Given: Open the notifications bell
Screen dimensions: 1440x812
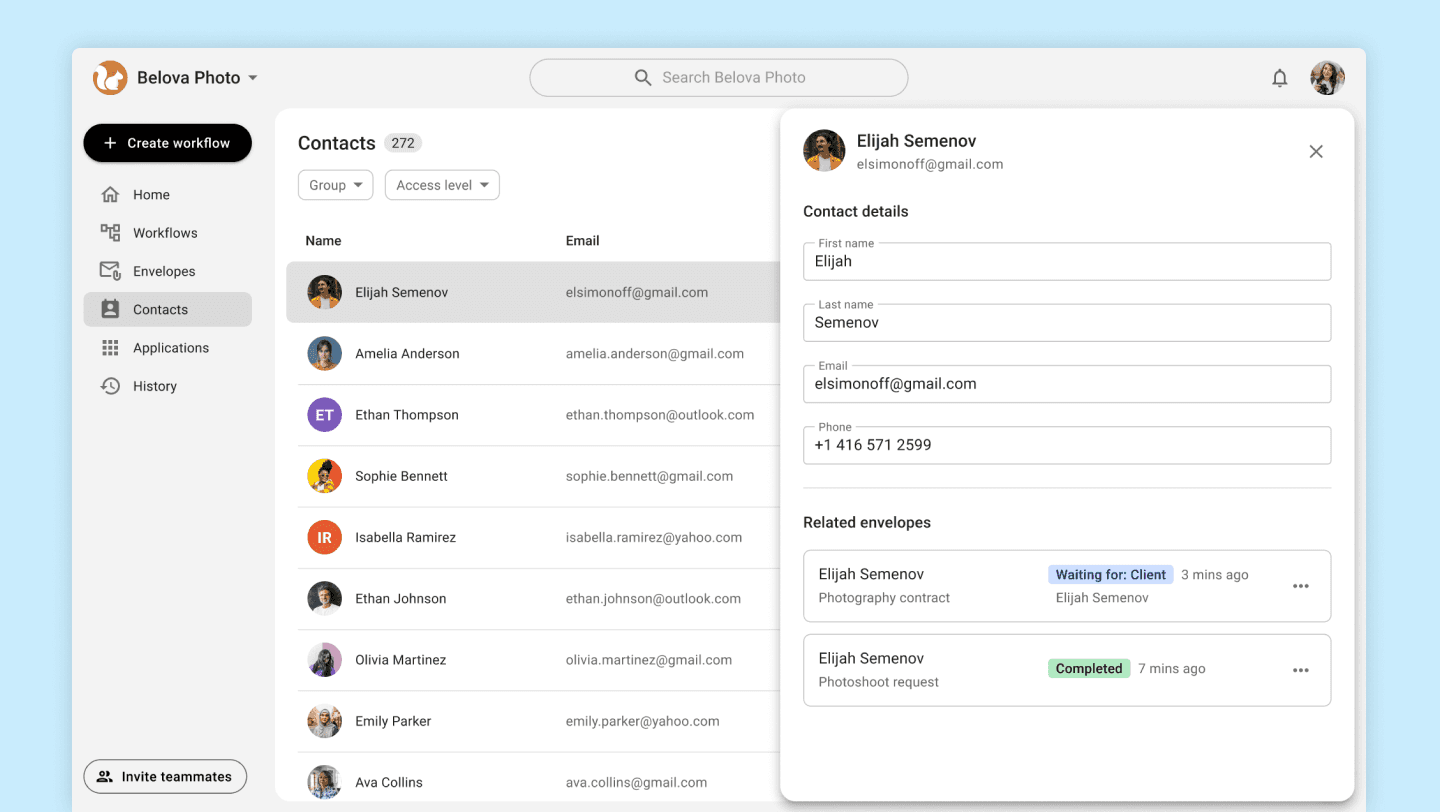Looking at the screenshot, I should 1280,78.
